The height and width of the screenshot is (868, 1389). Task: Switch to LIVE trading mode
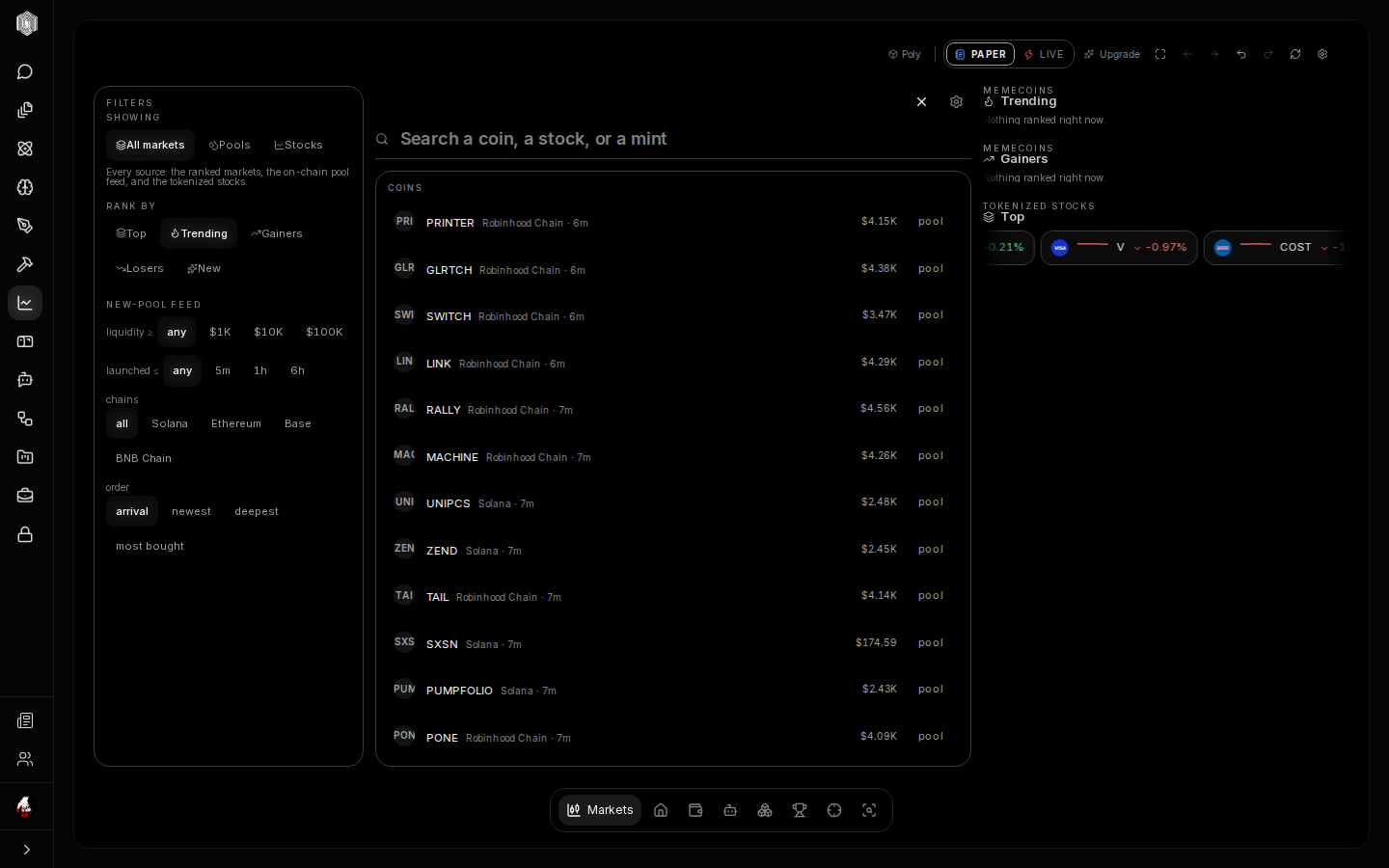point(1044,54)
